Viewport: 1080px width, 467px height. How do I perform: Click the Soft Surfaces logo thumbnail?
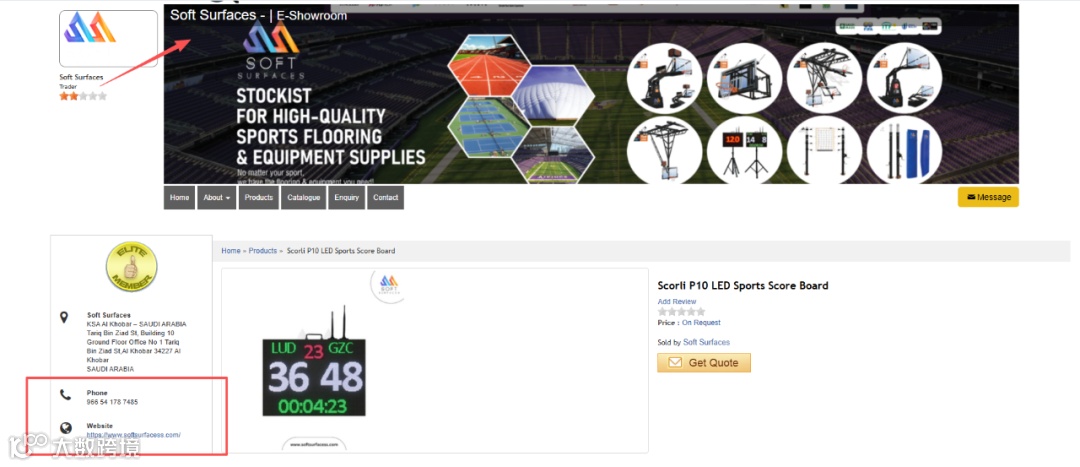(x=108, y=39)
